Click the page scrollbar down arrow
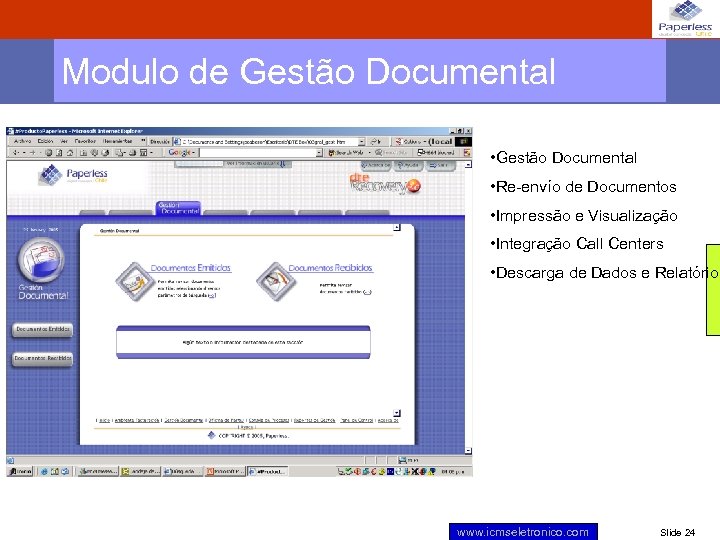The image size is (720, 540). [x=468, y=451]
